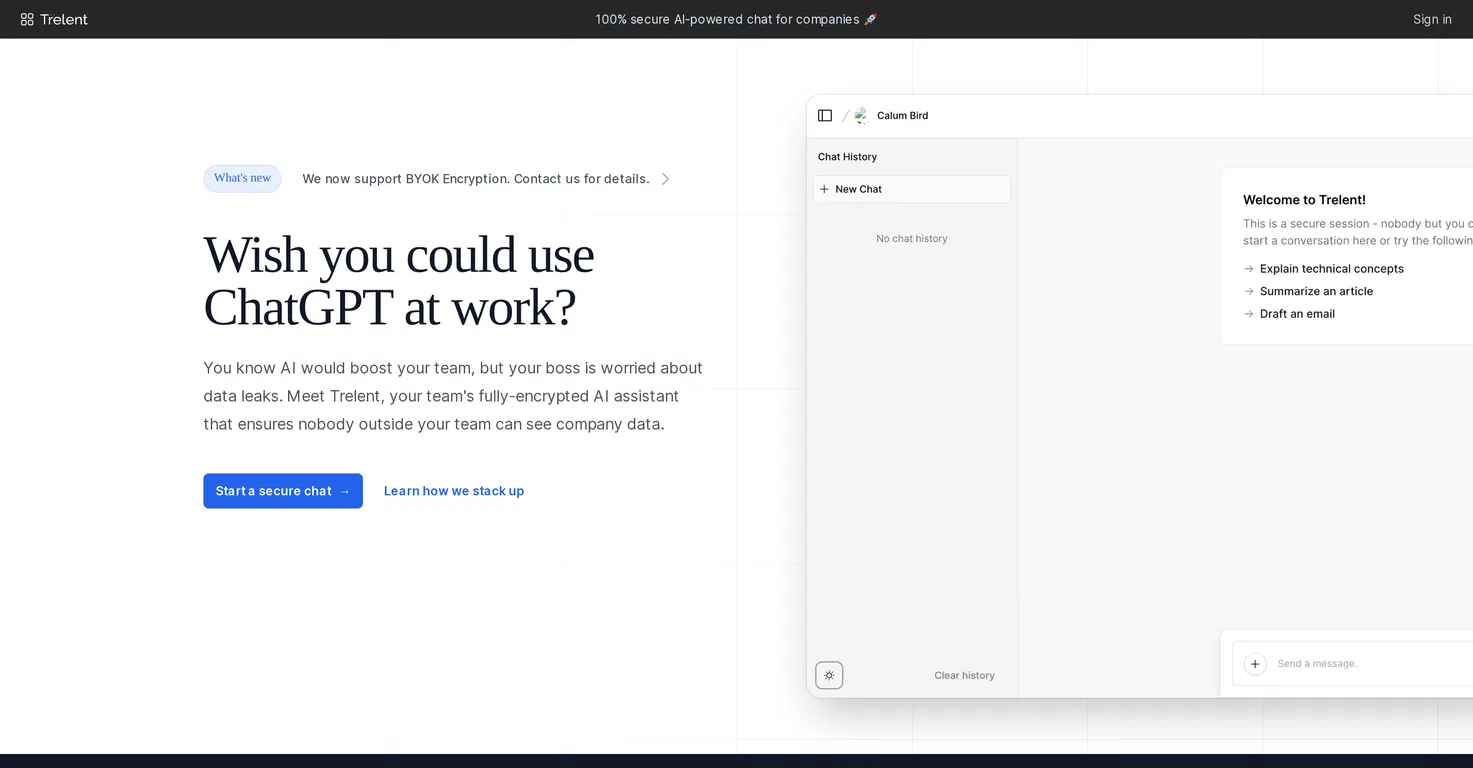Click Calum Bird's avatar image
This screenshot has height=768, width=1473.
pyautogui.click(x=861, y=116)
